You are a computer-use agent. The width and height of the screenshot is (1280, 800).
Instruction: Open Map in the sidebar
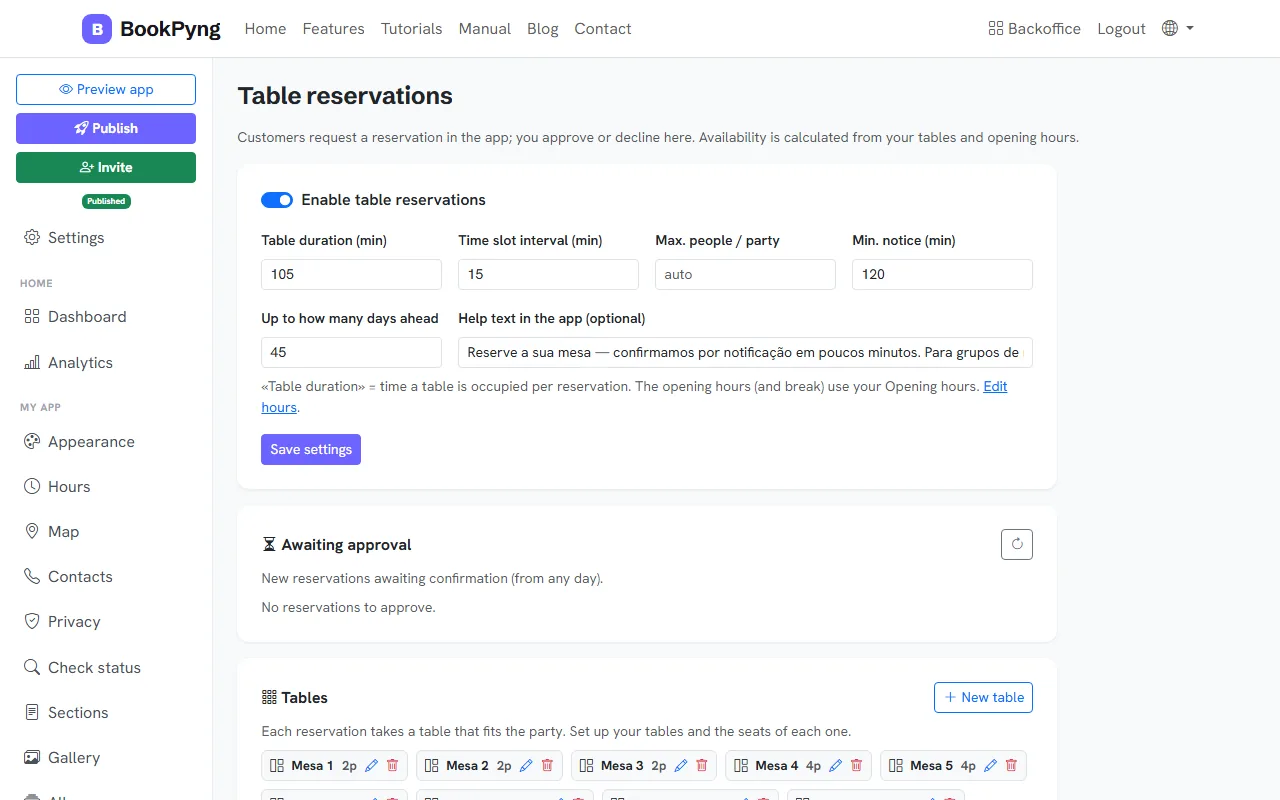(x=106, y=532)
